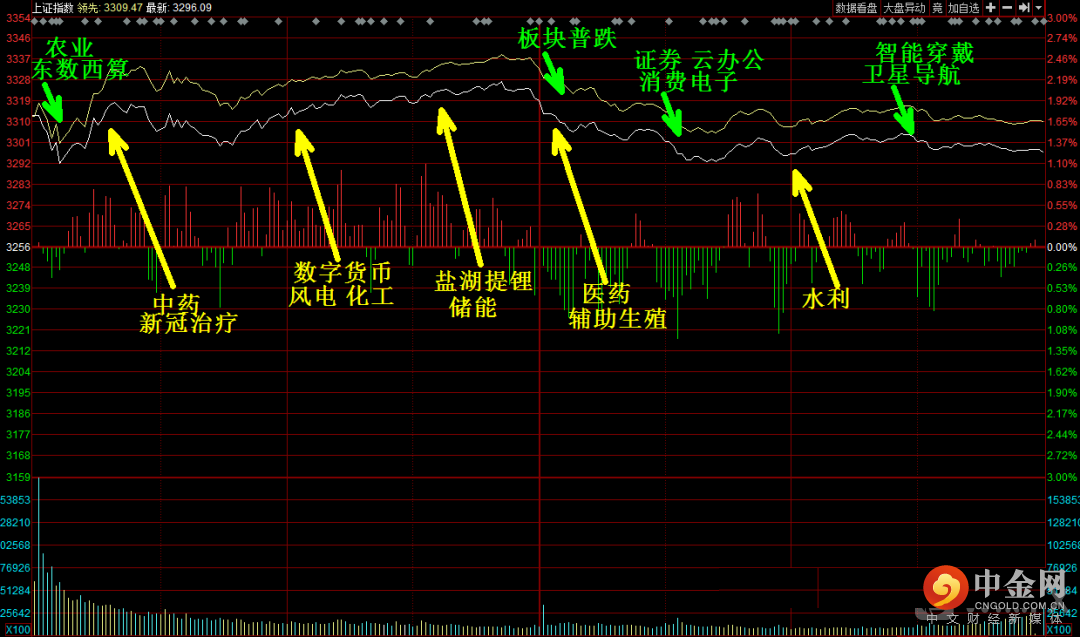1080x637 pixels.
Task: Click the 25642 volume label on left axis
Action: (x=15, y=613)
